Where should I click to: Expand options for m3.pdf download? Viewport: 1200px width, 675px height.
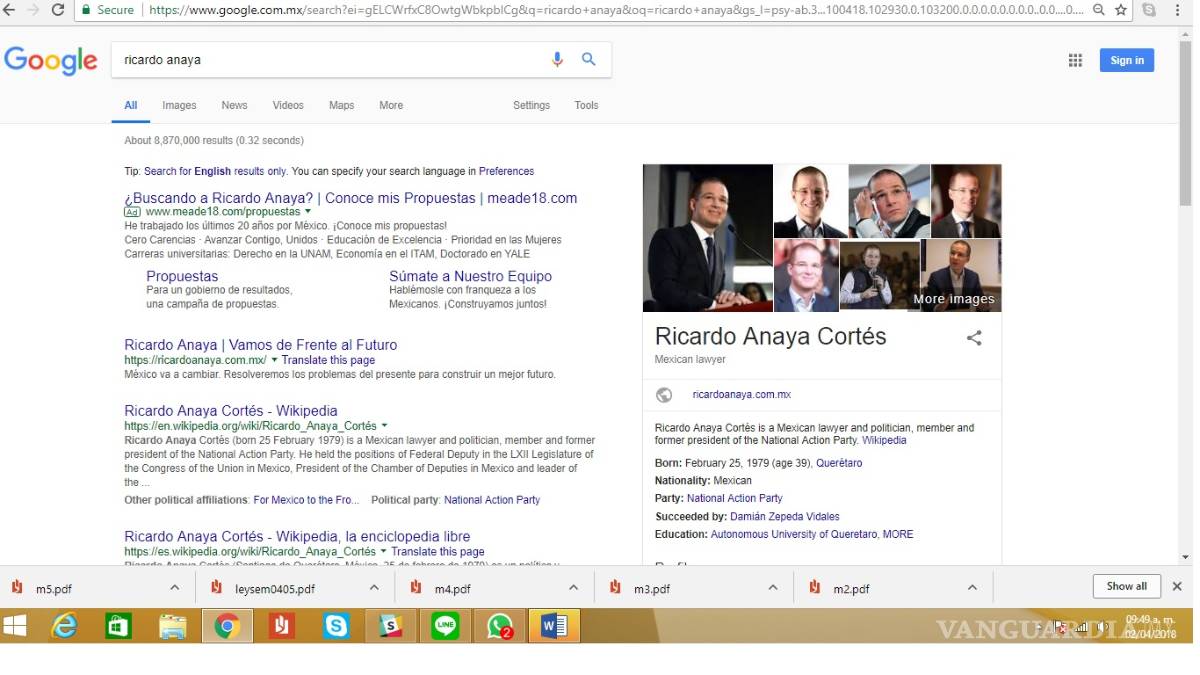773,588
